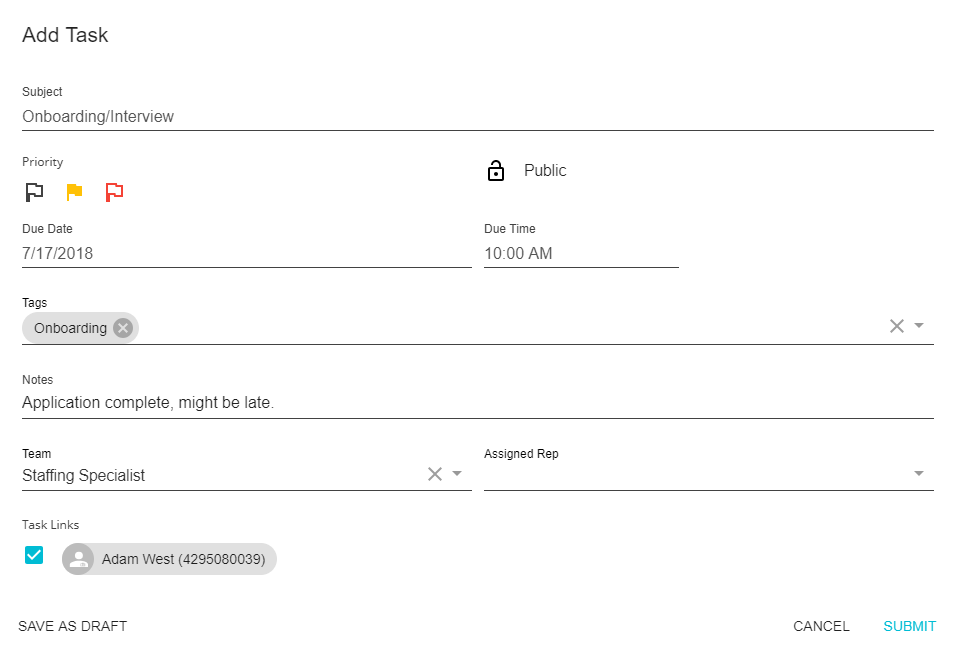Image resolution: width=955 pixels, height=651 pixels.
Task: Select the red high priority flag
Action: [x=114, y=191]
